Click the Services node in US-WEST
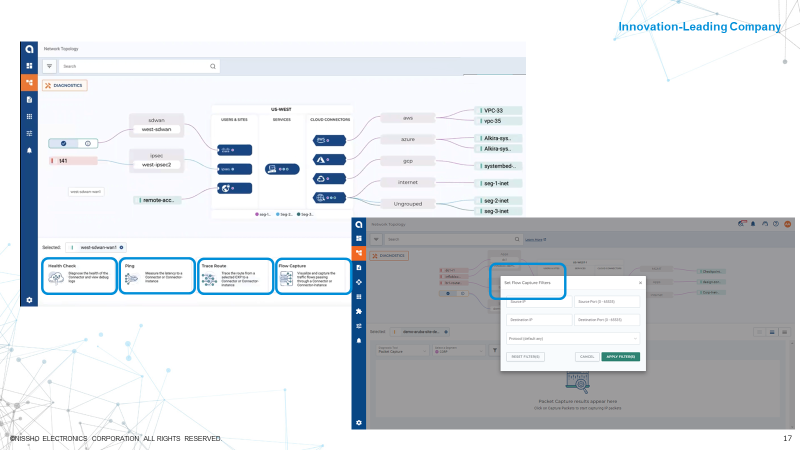This screenshot has height=450, width=800. (x=282, y=169)
